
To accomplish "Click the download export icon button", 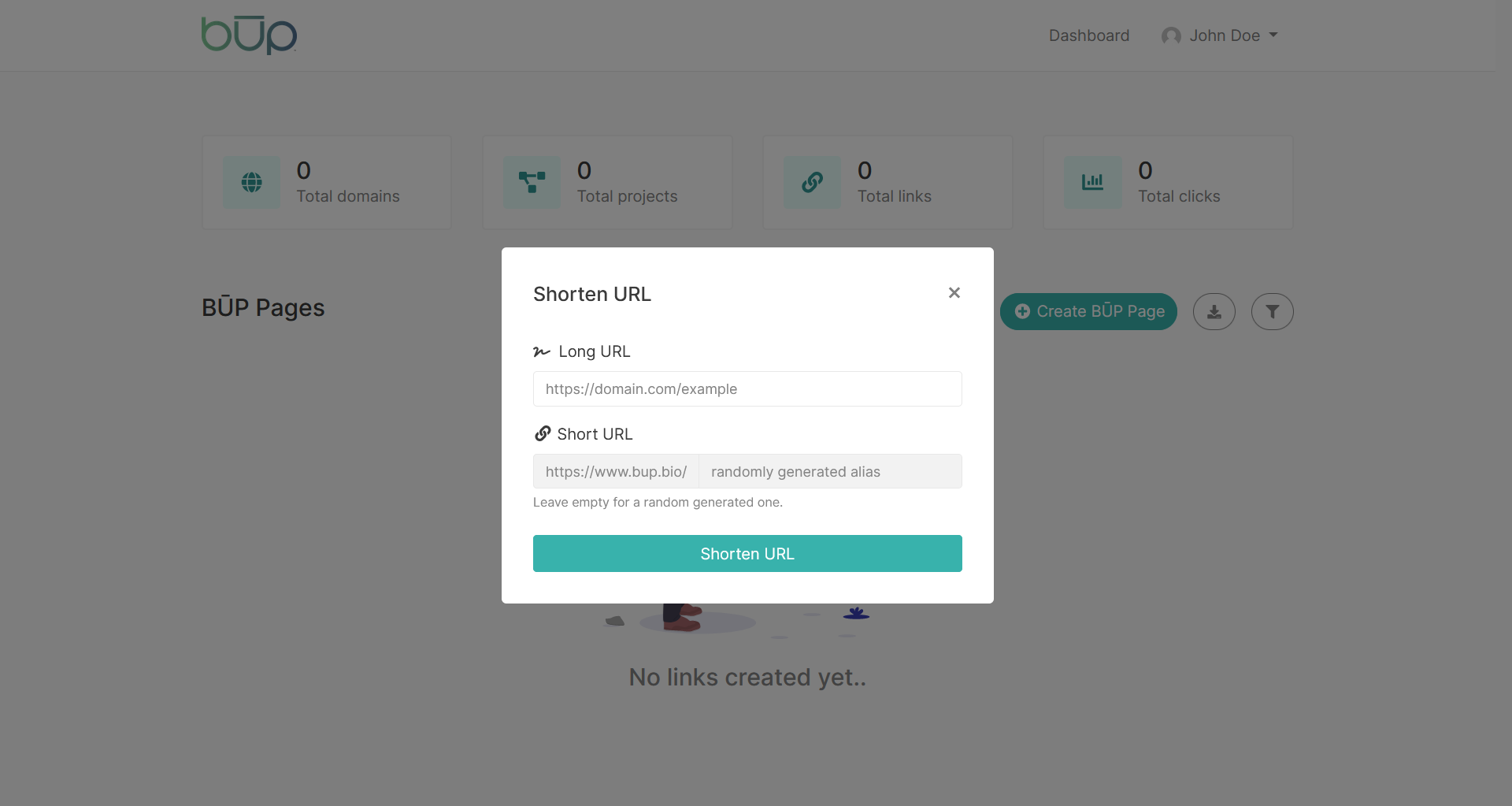I will pyautogui.click(x=1214, y=312).
